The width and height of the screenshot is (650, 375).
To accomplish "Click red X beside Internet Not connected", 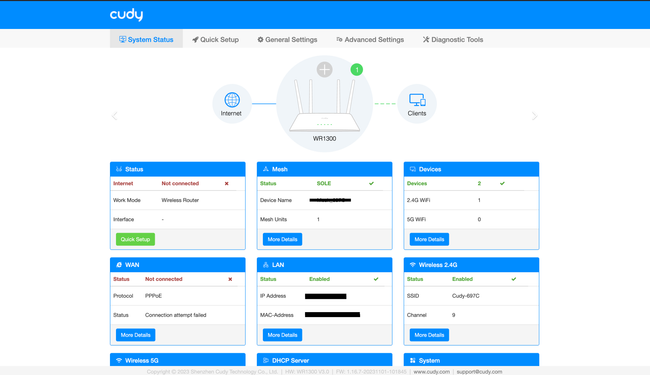I will pos(226,184).
